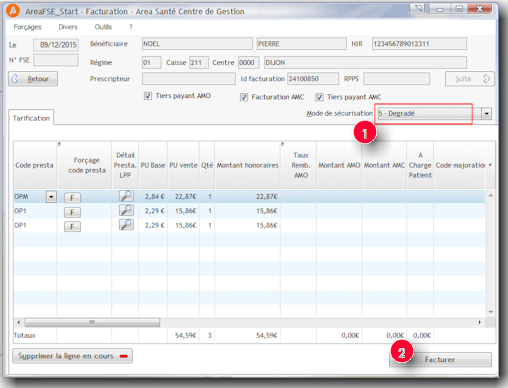This screenshot has width=508, height=388.
Task: Click the Régime field 01
Action: (x=151, y=63)
